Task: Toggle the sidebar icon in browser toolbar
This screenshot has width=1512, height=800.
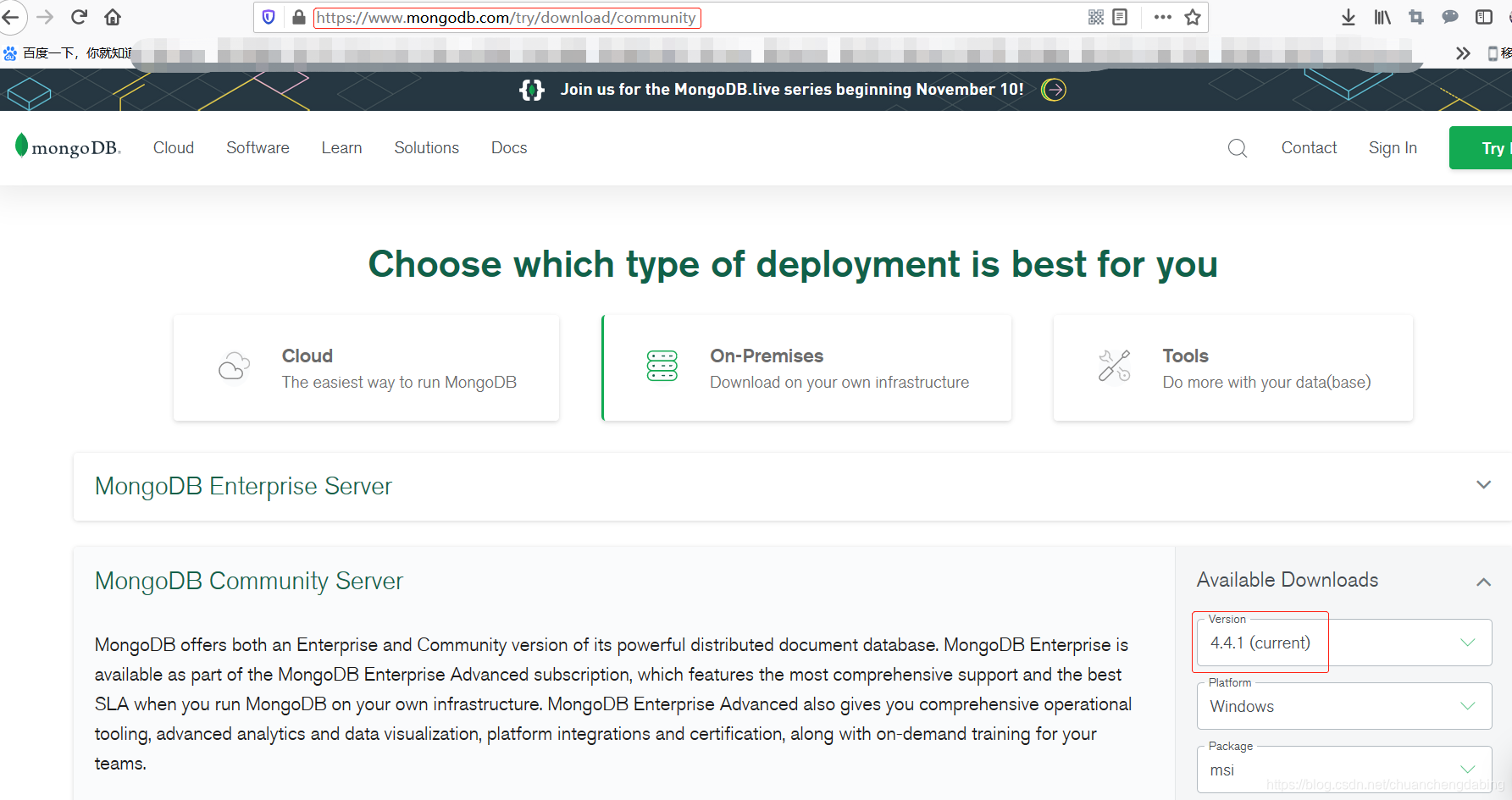Action: coord(1484,17)
